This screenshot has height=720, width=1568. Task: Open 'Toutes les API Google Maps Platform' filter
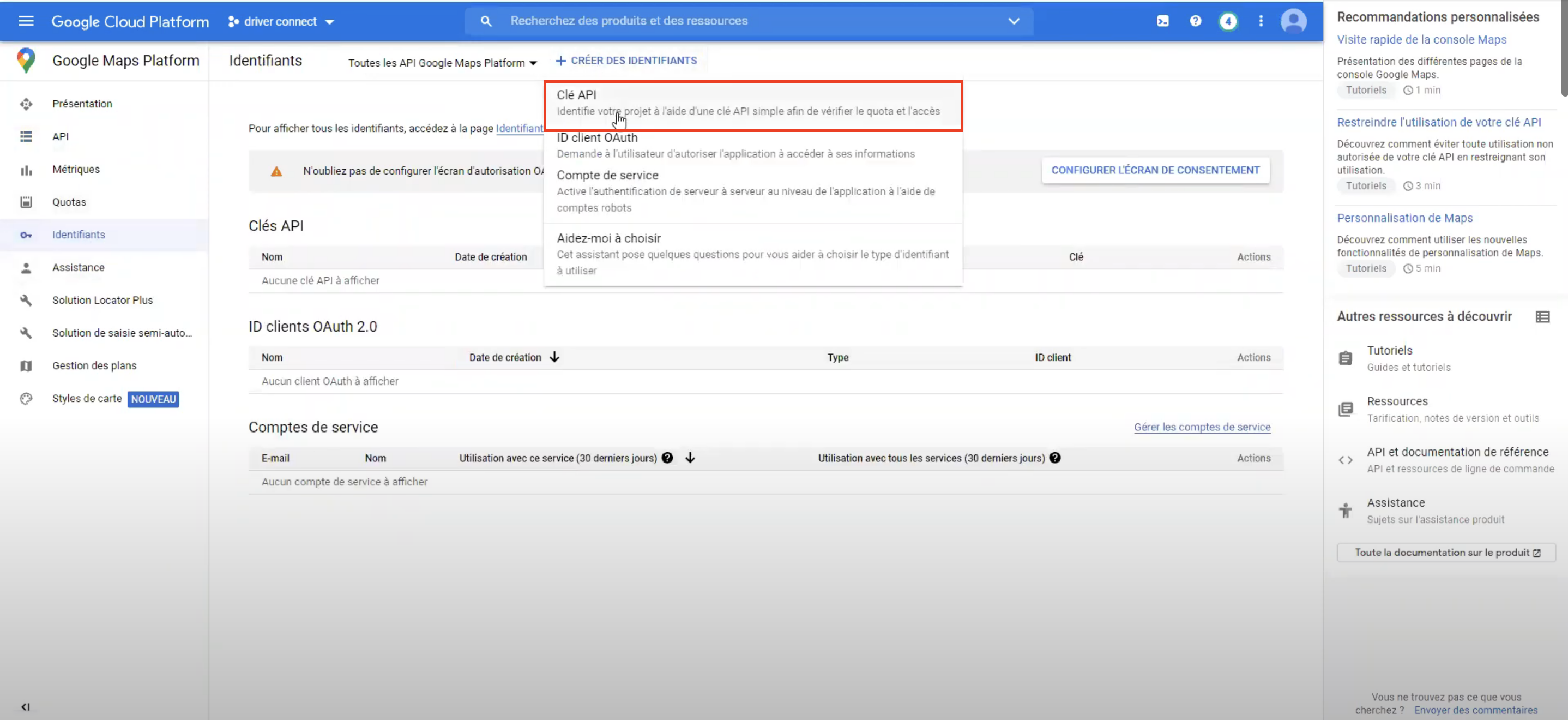pos(442,63)
